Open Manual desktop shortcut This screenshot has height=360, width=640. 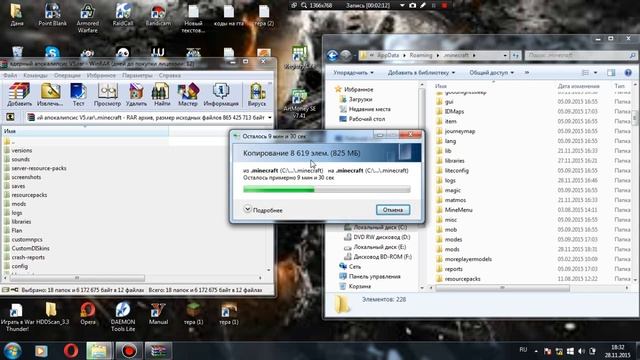pos(158,313)
